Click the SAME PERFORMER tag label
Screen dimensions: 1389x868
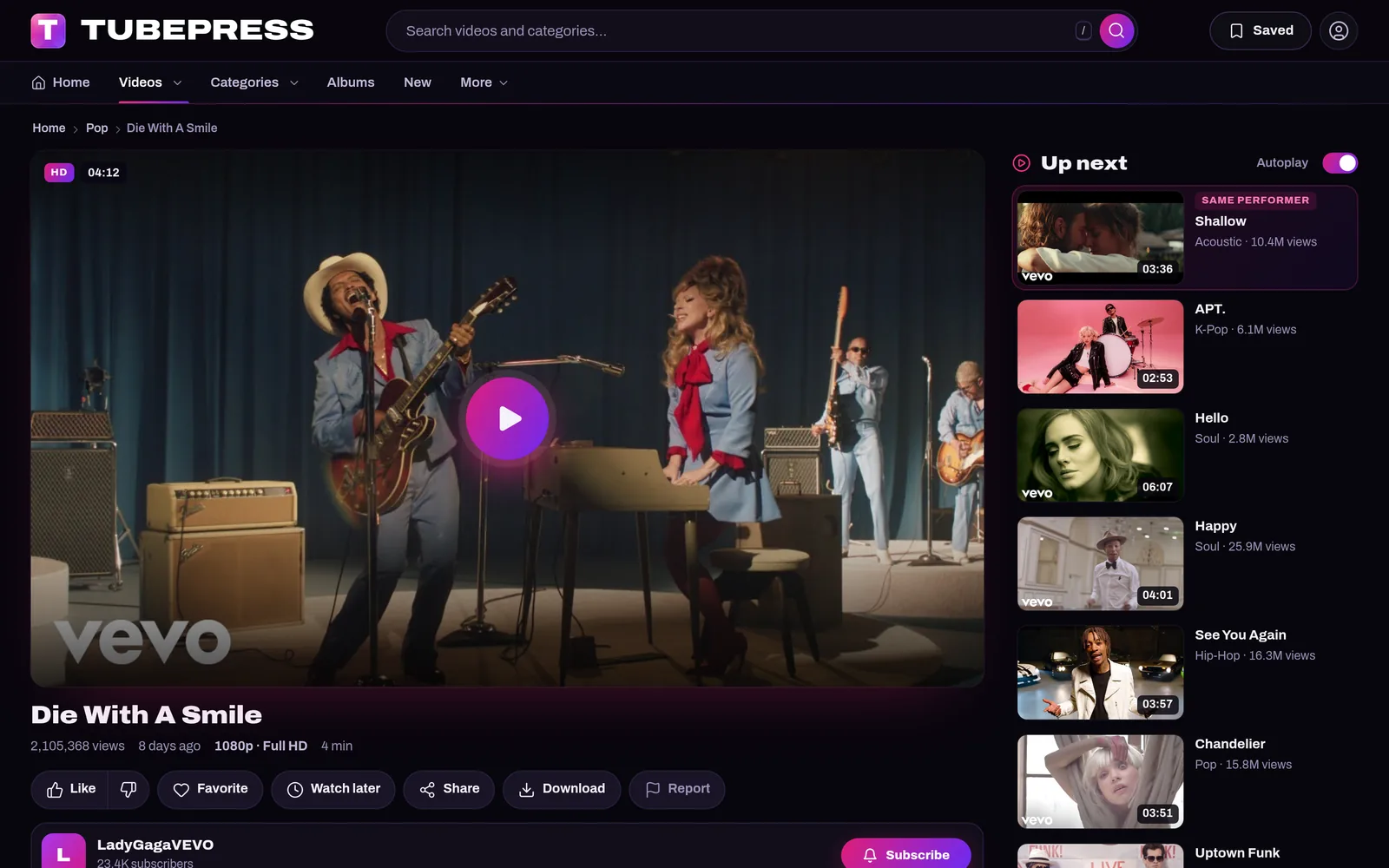(1255, 201)
